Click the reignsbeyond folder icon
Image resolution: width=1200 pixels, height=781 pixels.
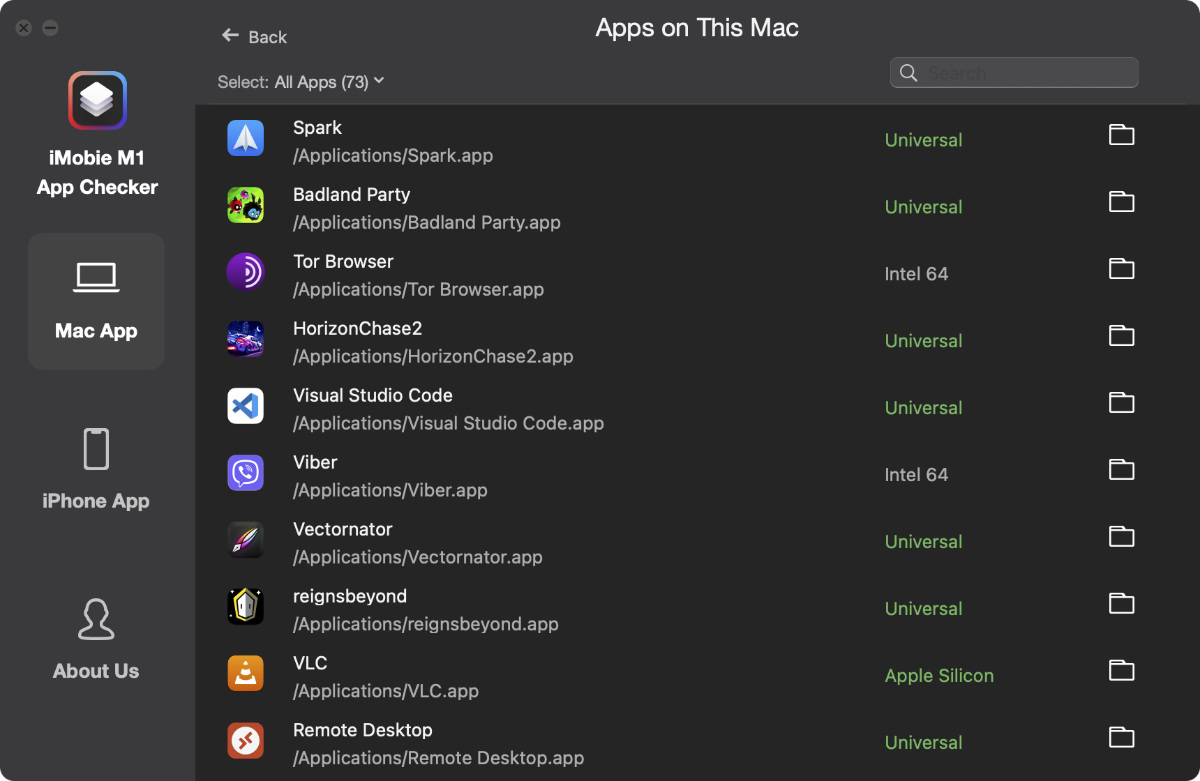[1121, 604]
